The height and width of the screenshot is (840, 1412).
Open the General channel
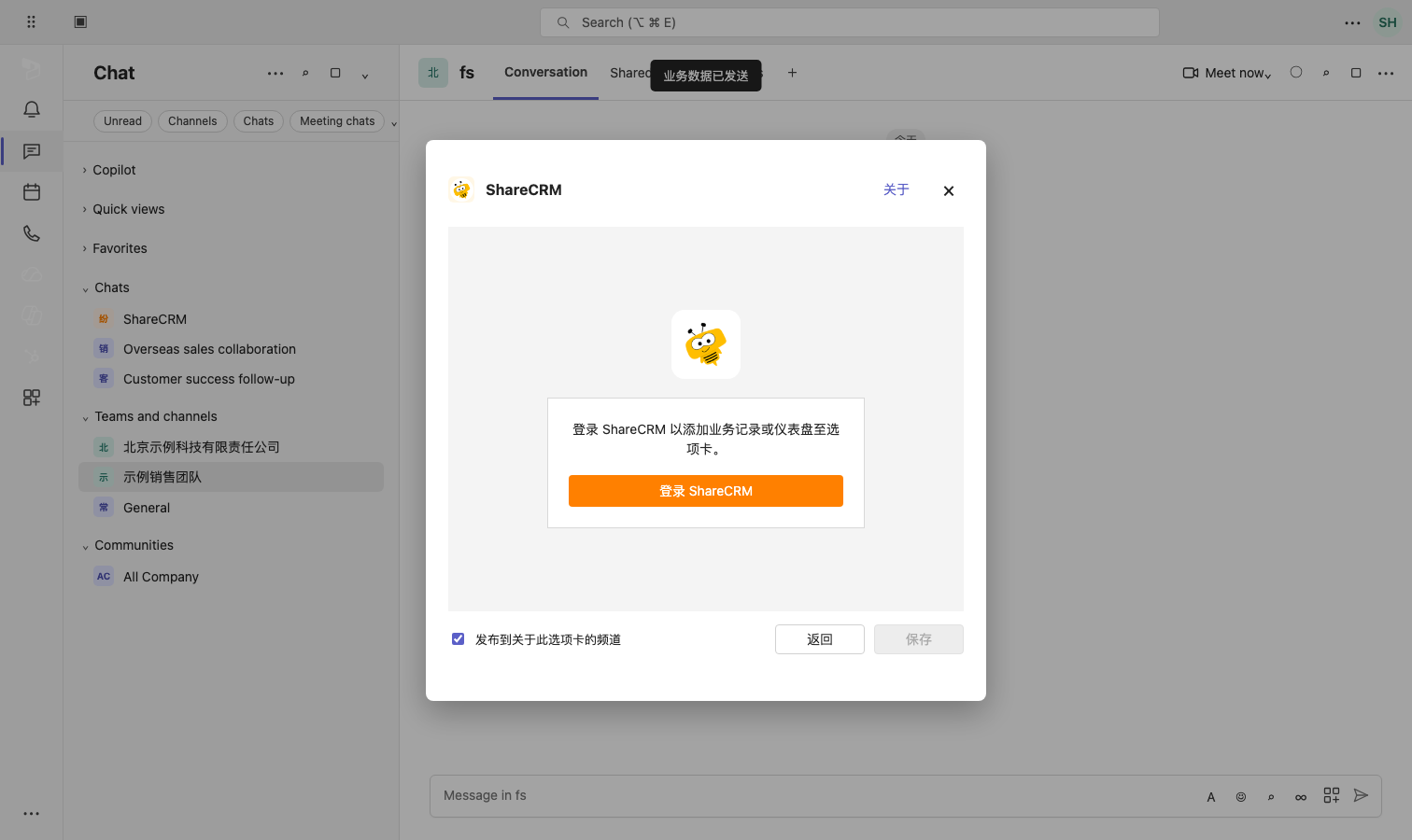[231, 508]
